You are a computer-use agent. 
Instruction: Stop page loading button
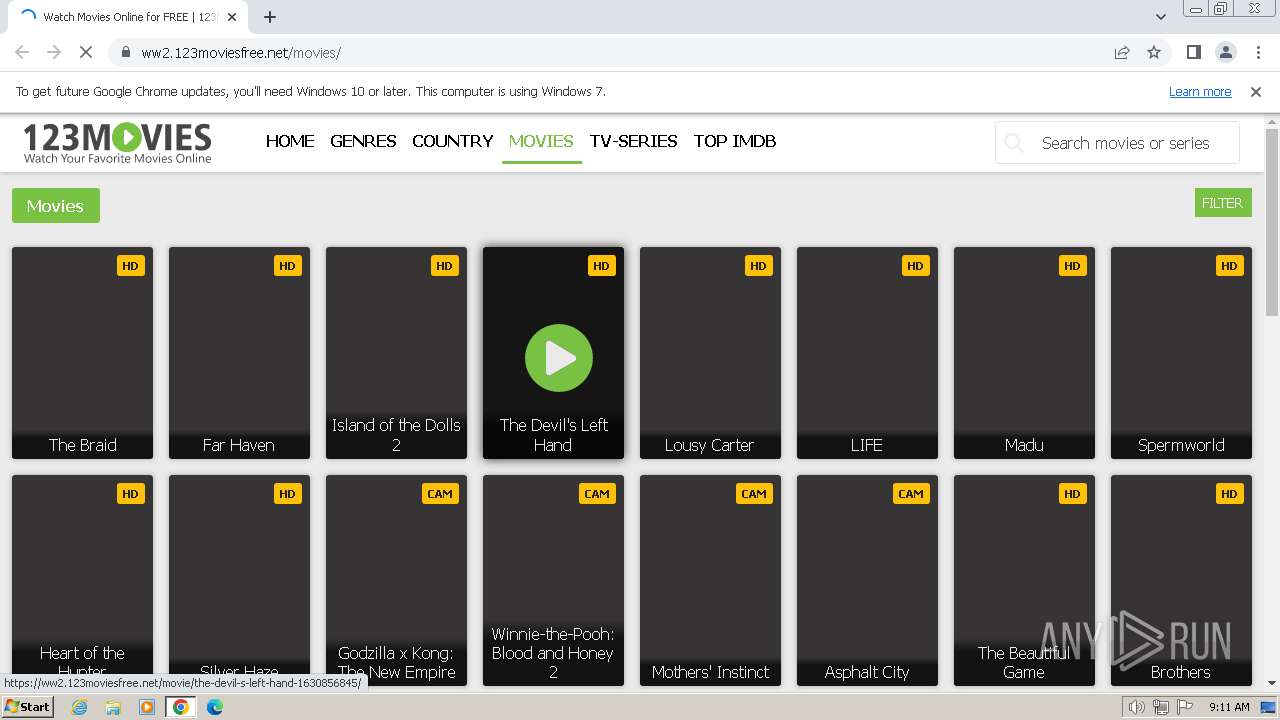point(86,53)
